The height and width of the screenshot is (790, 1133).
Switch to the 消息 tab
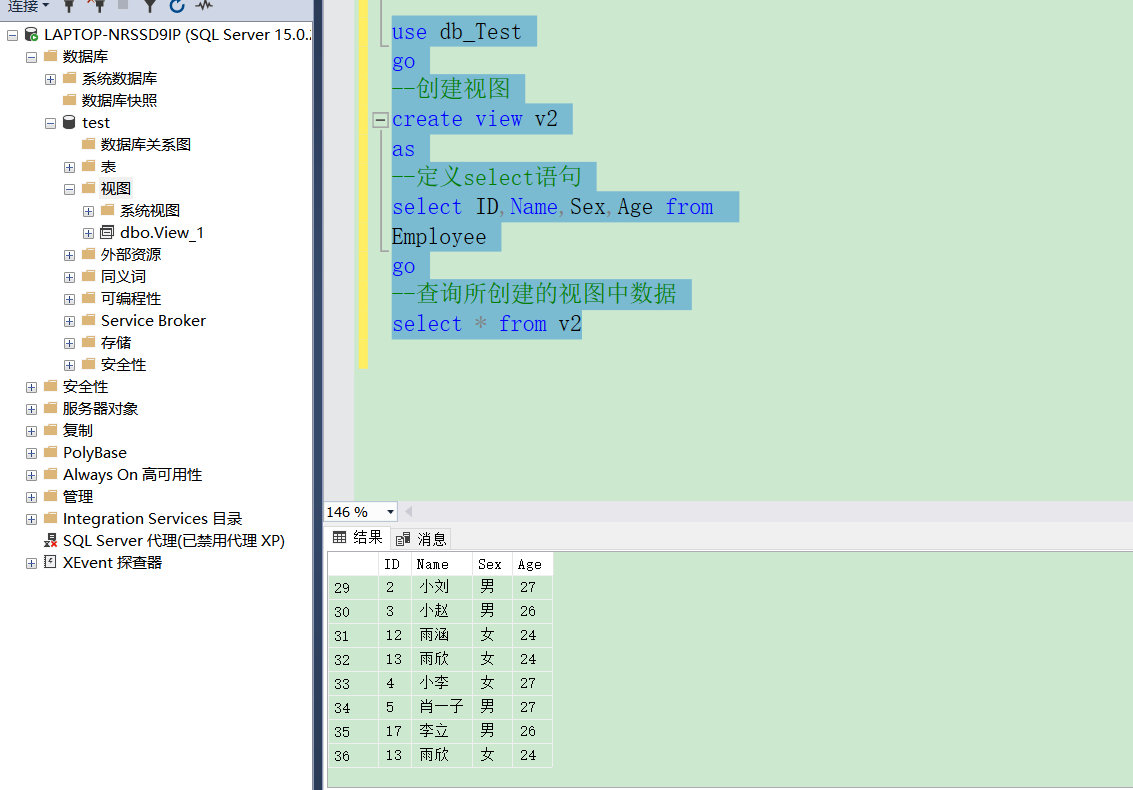click(x=422, y=538)
